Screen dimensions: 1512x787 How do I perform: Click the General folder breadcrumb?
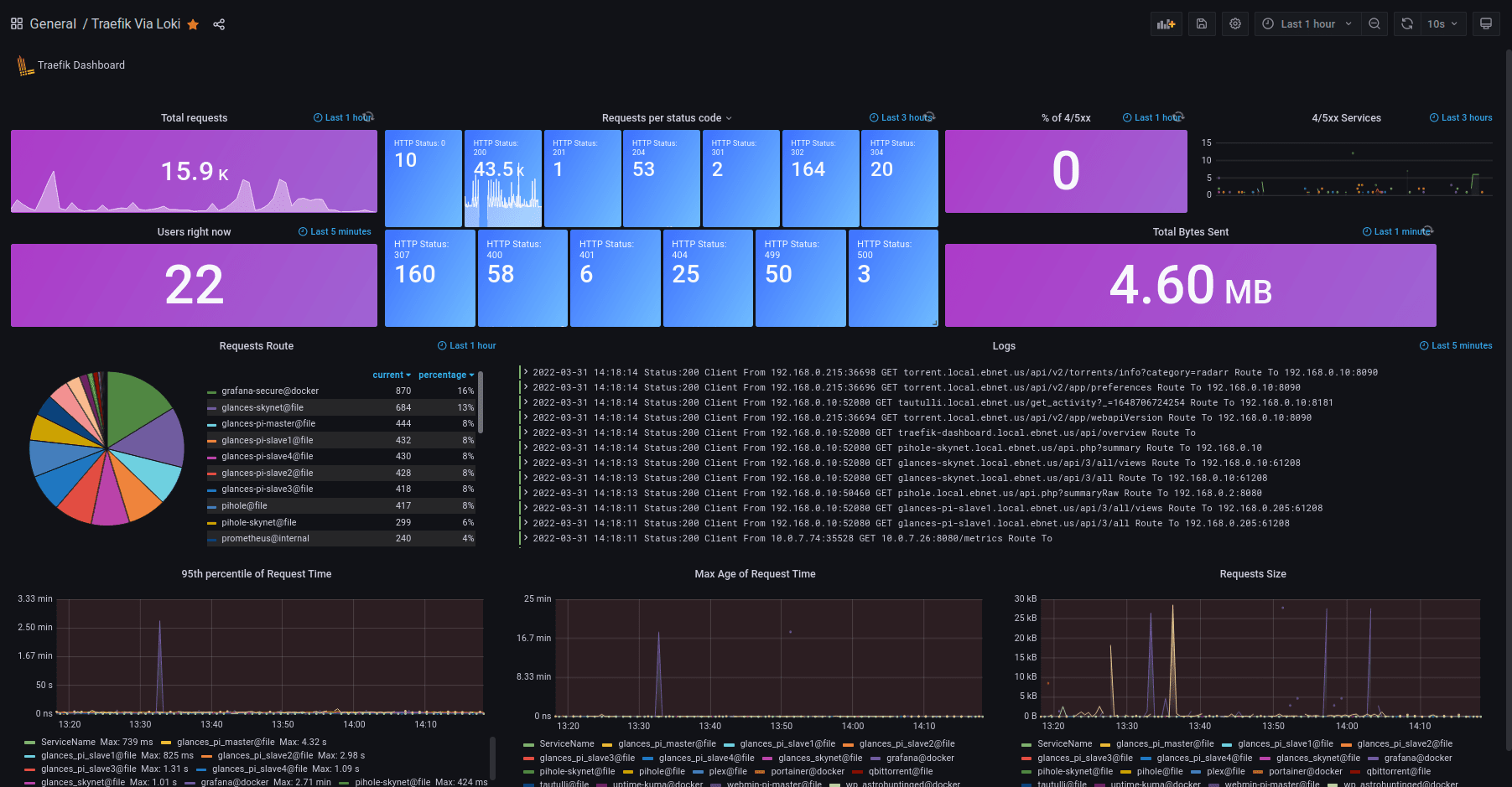(53, 24)
